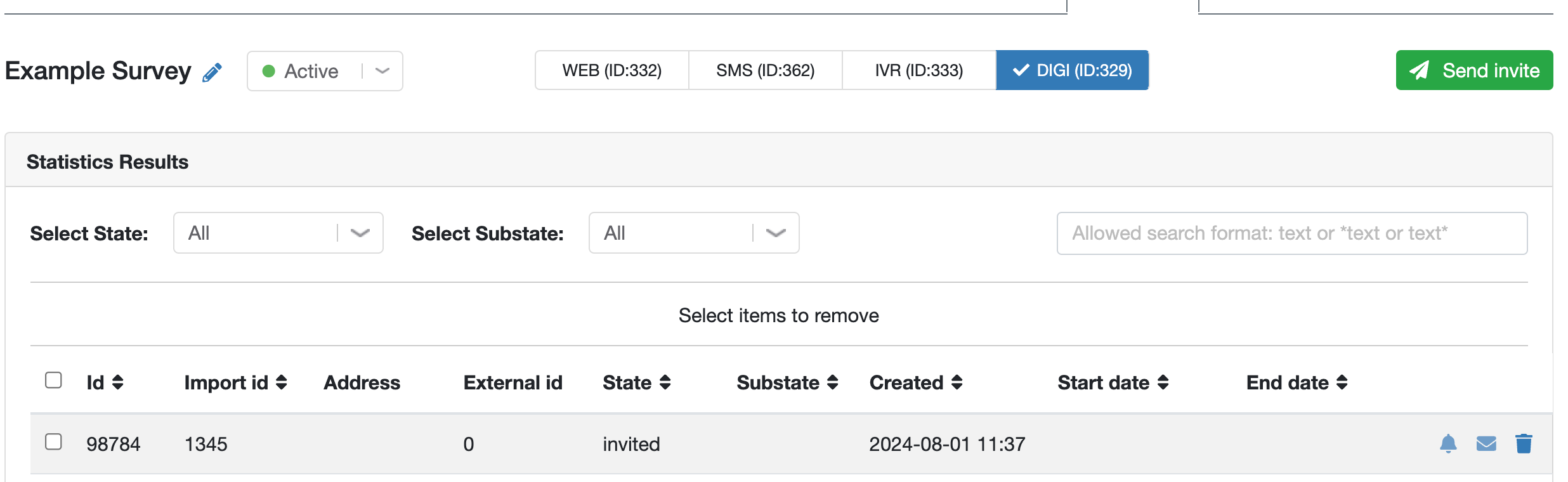The height and width of the screenshot is (482, 1568).
Task: Expand the Select Substate dropdown
Action: [694, 233]
